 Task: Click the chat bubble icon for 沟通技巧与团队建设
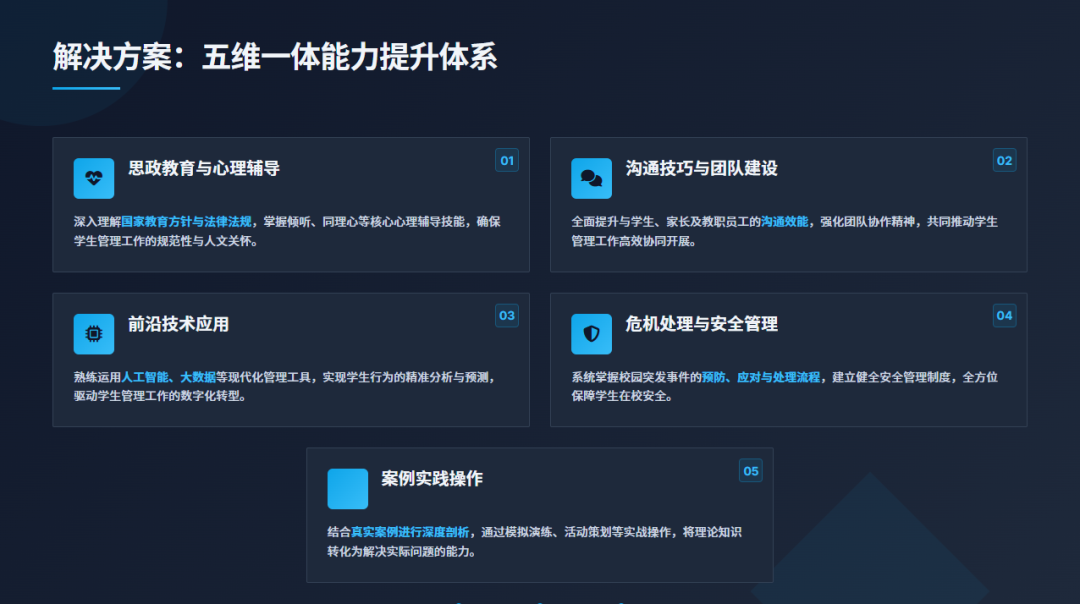tap(591, 178)
